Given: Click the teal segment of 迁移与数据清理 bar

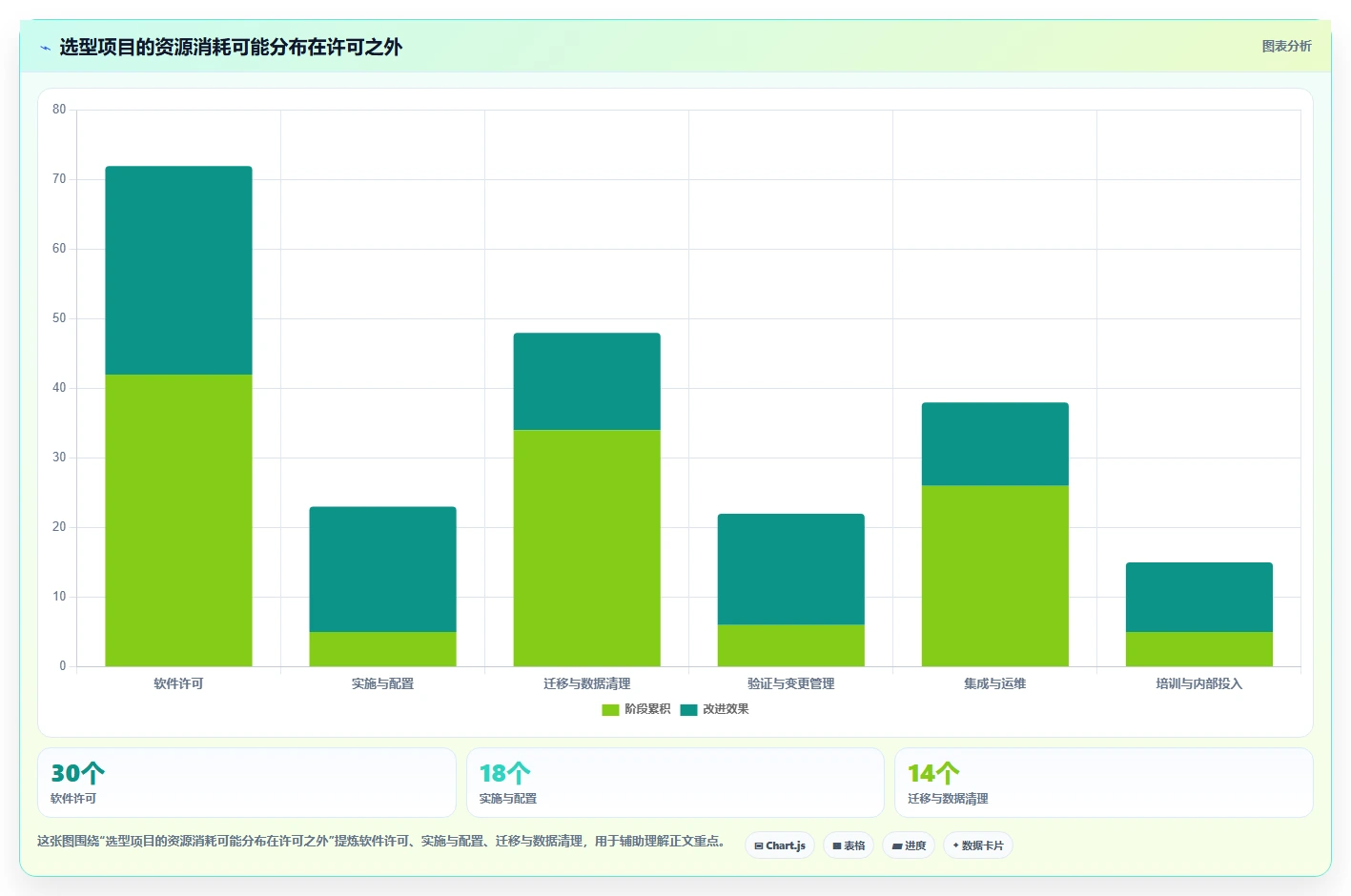Looking at the screenshot, I should point(586,381).
